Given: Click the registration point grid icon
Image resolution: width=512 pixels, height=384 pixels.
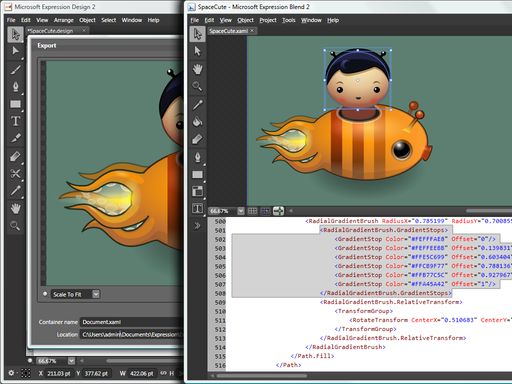Looking at the screenshot, I should point(25,373).
